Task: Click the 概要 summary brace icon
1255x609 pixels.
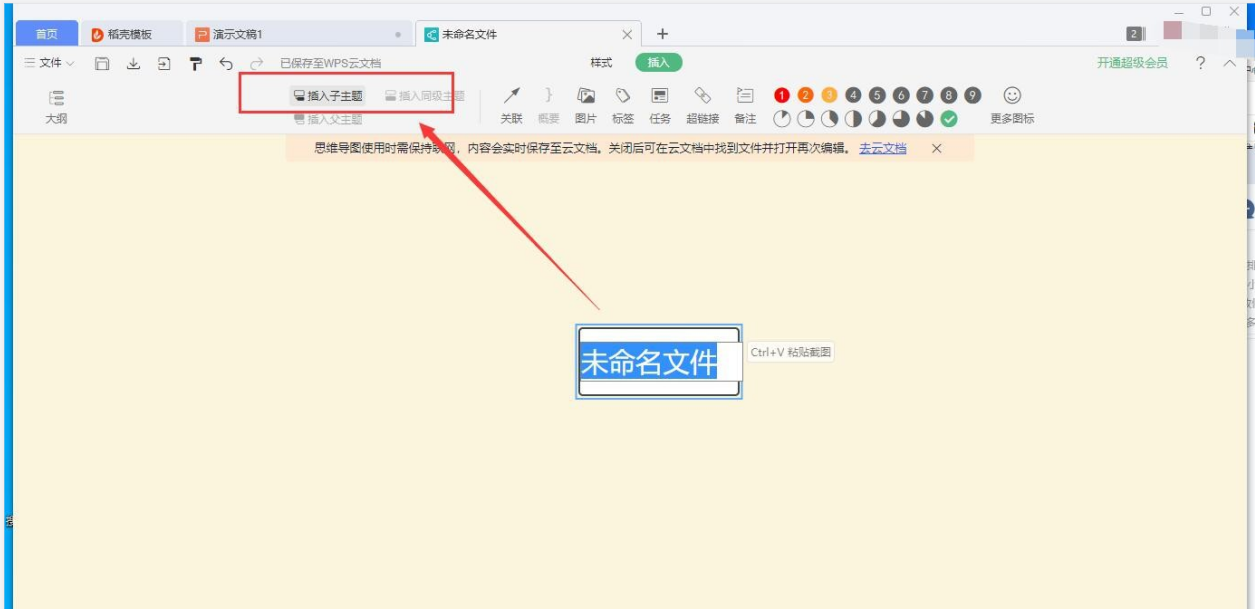Action: [x=548, y=106]
